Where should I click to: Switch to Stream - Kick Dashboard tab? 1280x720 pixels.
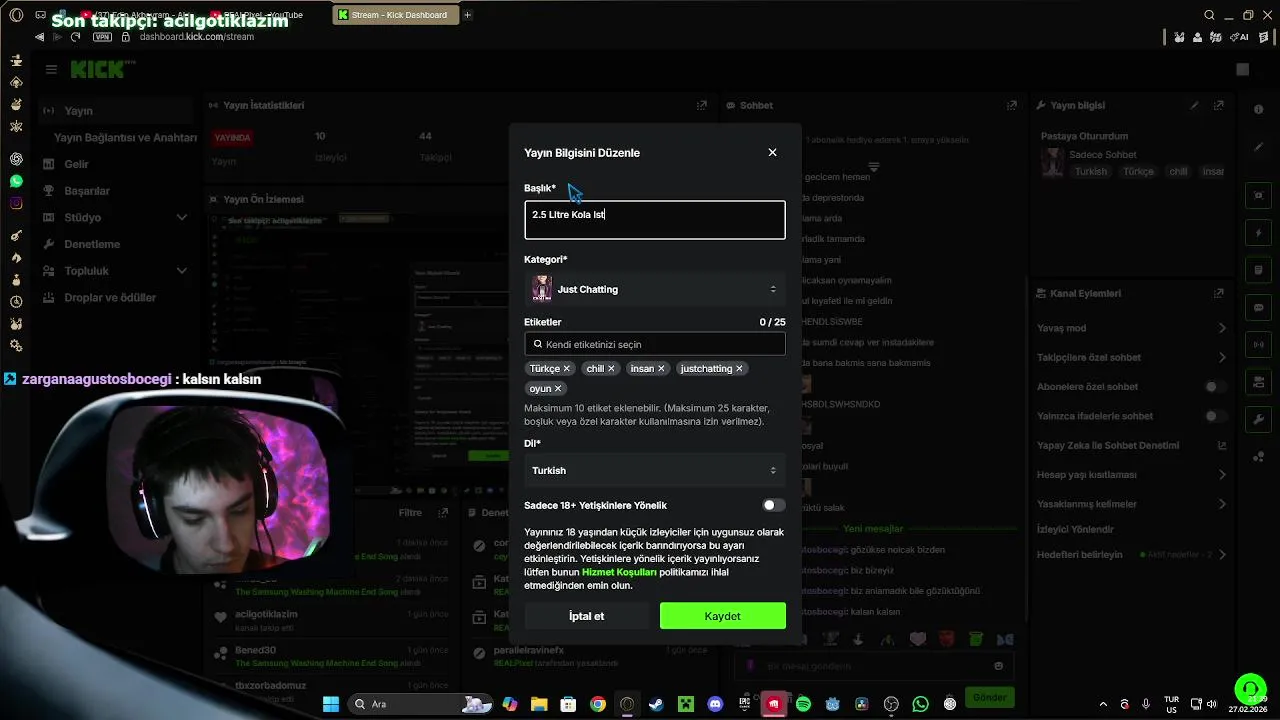coord(395,15)
